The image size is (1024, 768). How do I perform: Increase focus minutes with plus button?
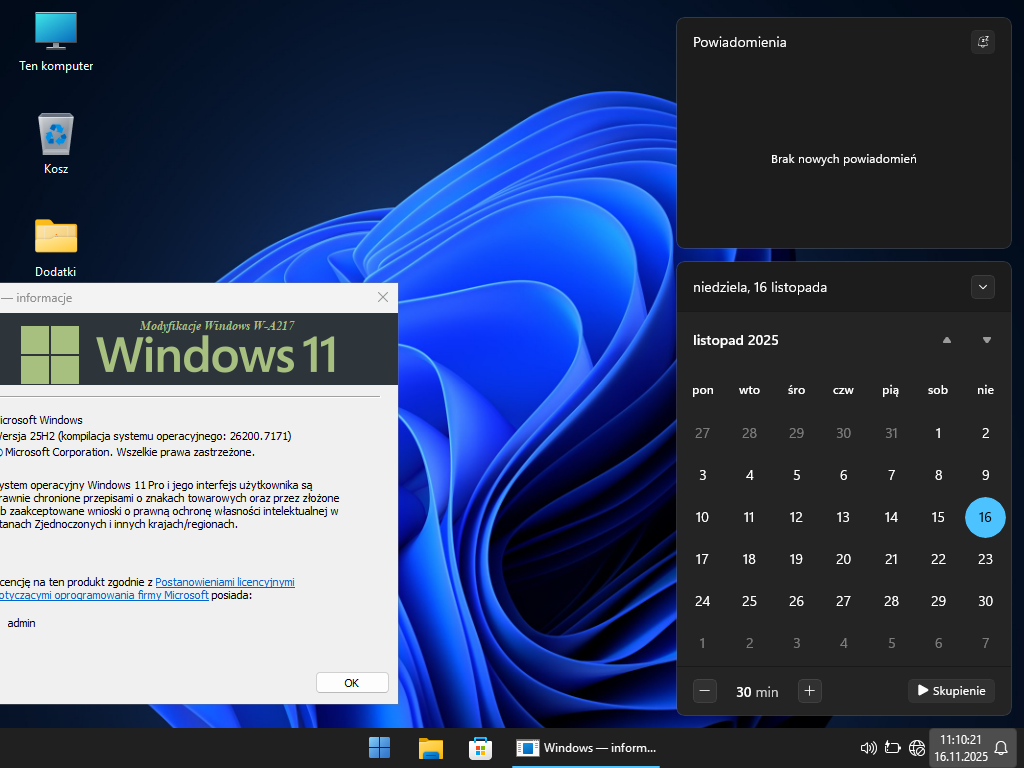[x=810, y=690]
